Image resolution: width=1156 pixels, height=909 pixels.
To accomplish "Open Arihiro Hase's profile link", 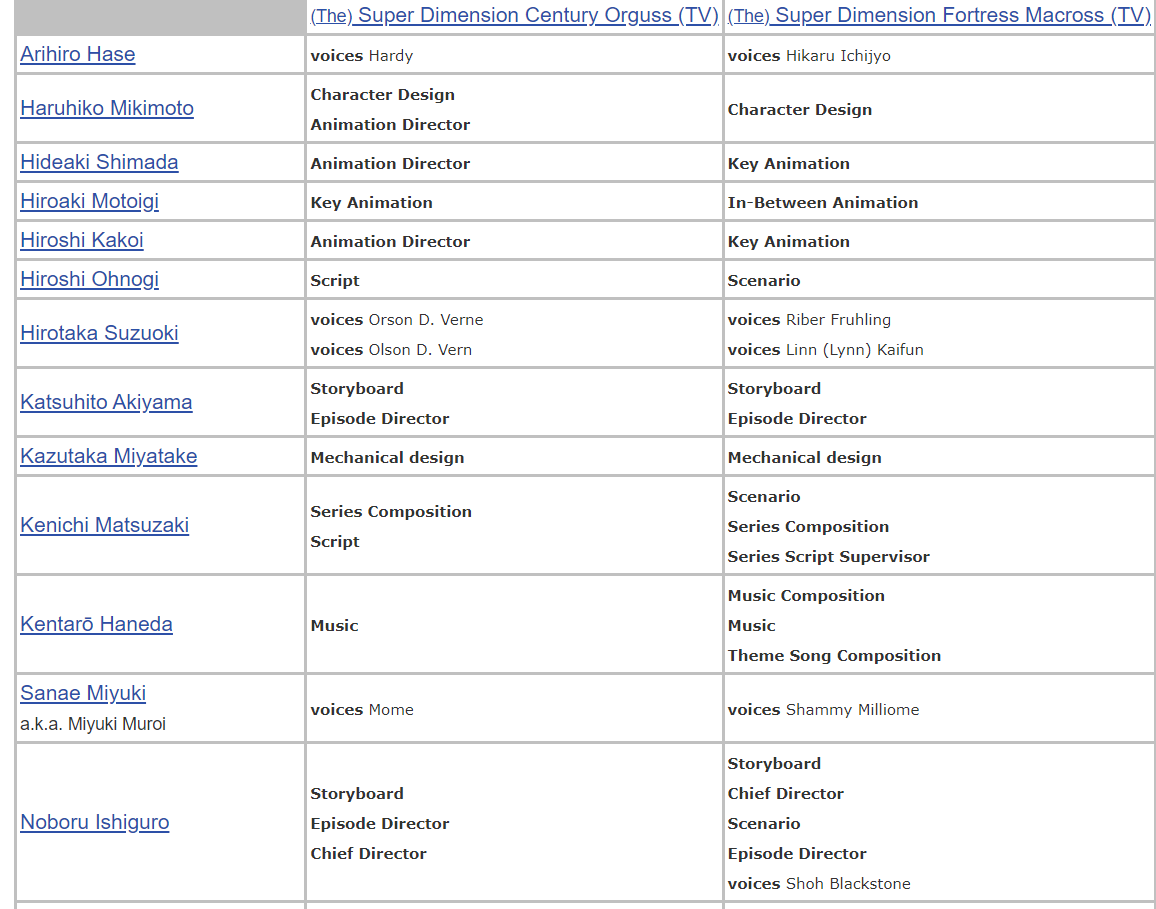I will (77, 55).
